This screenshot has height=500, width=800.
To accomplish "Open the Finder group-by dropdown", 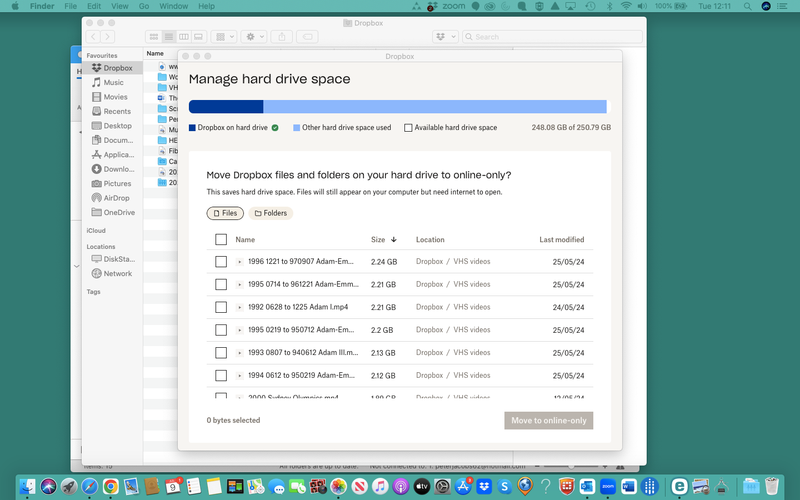I will 225,37.
